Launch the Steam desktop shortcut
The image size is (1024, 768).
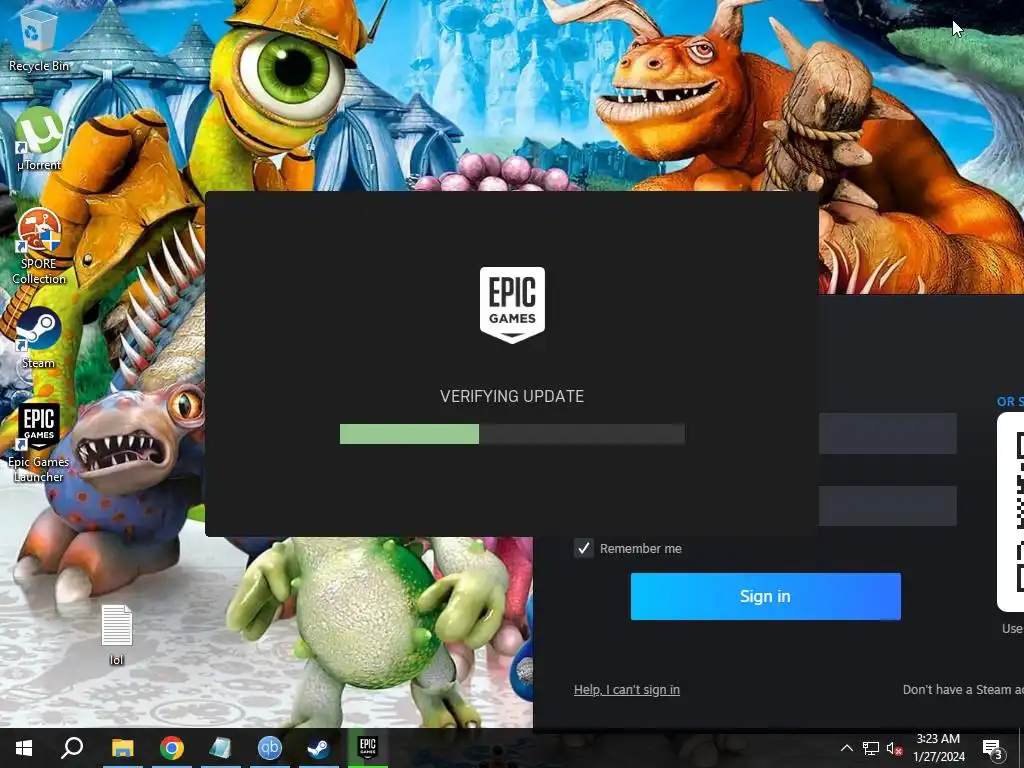pos(39,339)
